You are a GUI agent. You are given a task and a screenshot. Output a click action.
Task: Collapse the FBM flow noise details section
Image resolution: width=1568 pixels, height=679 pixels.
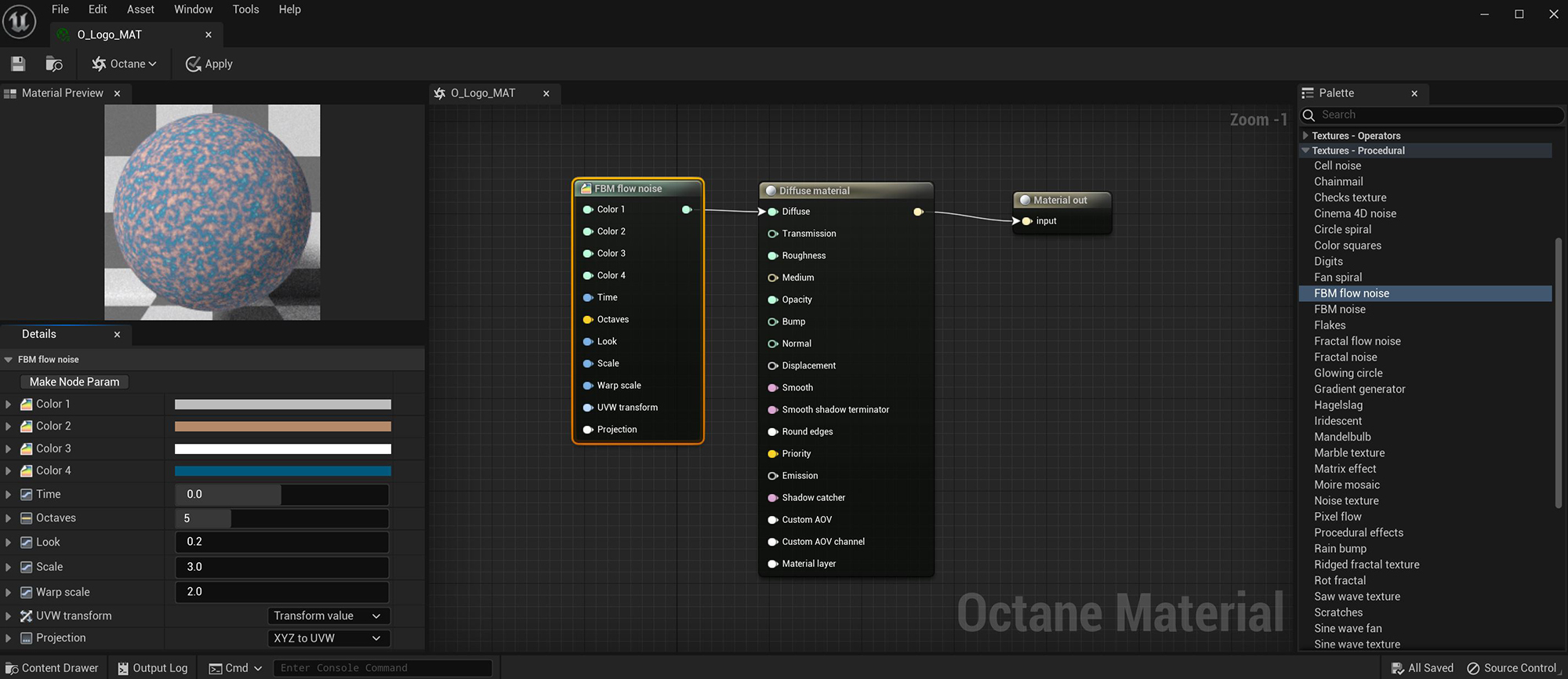9,360
